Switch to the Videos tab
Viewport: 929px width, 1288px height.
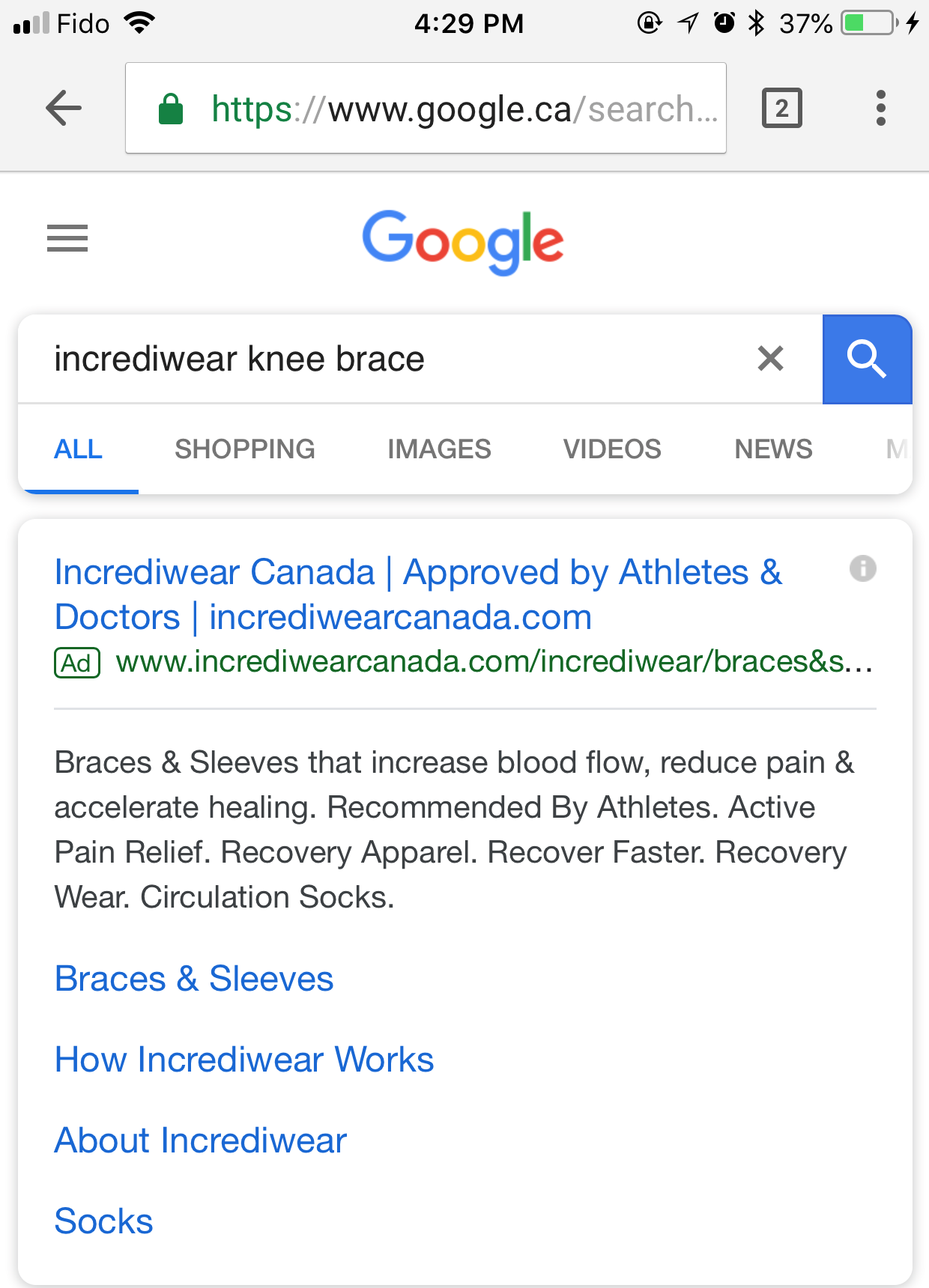(612, 449)
